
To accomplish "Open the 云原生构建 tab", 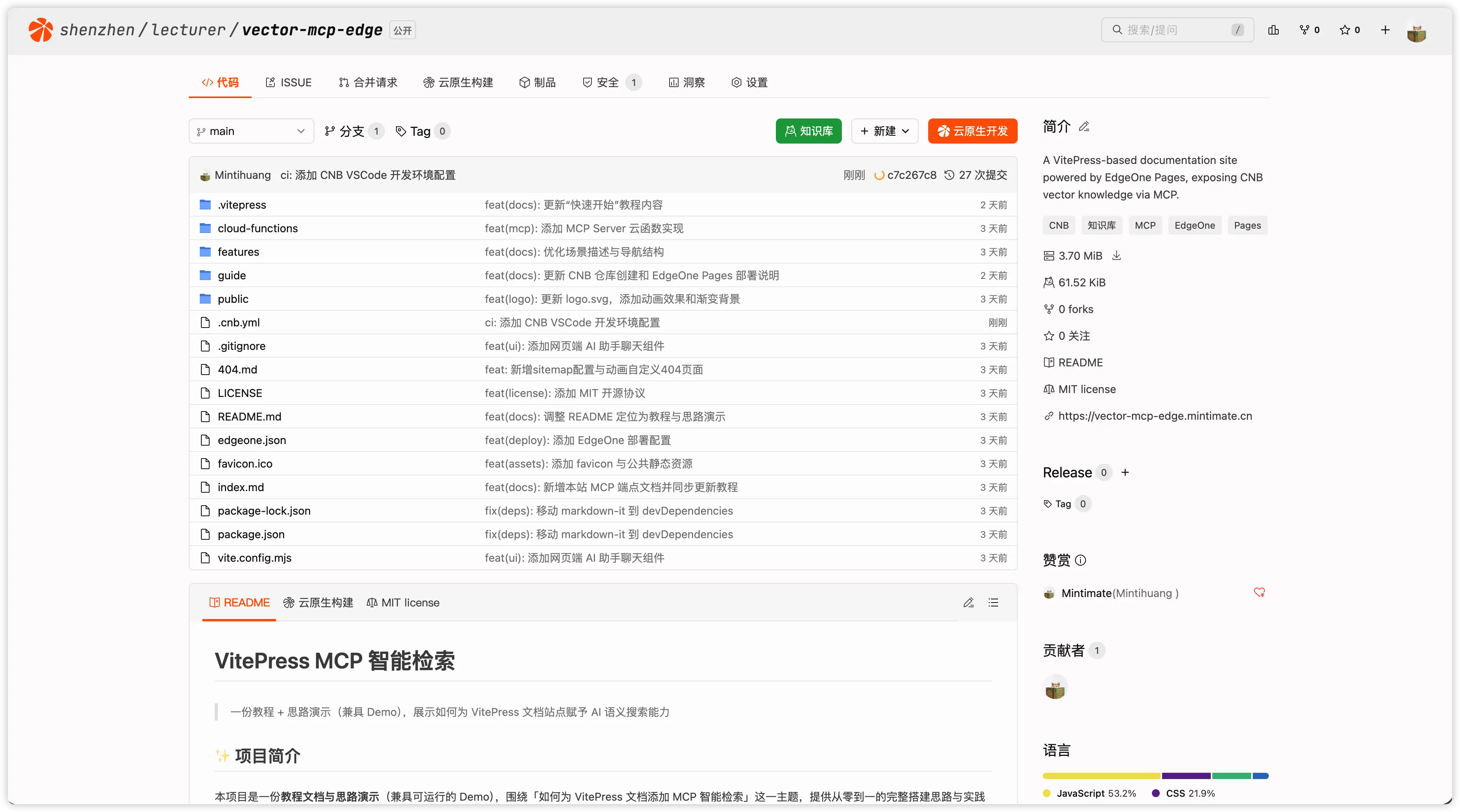I will click(458, 82).
